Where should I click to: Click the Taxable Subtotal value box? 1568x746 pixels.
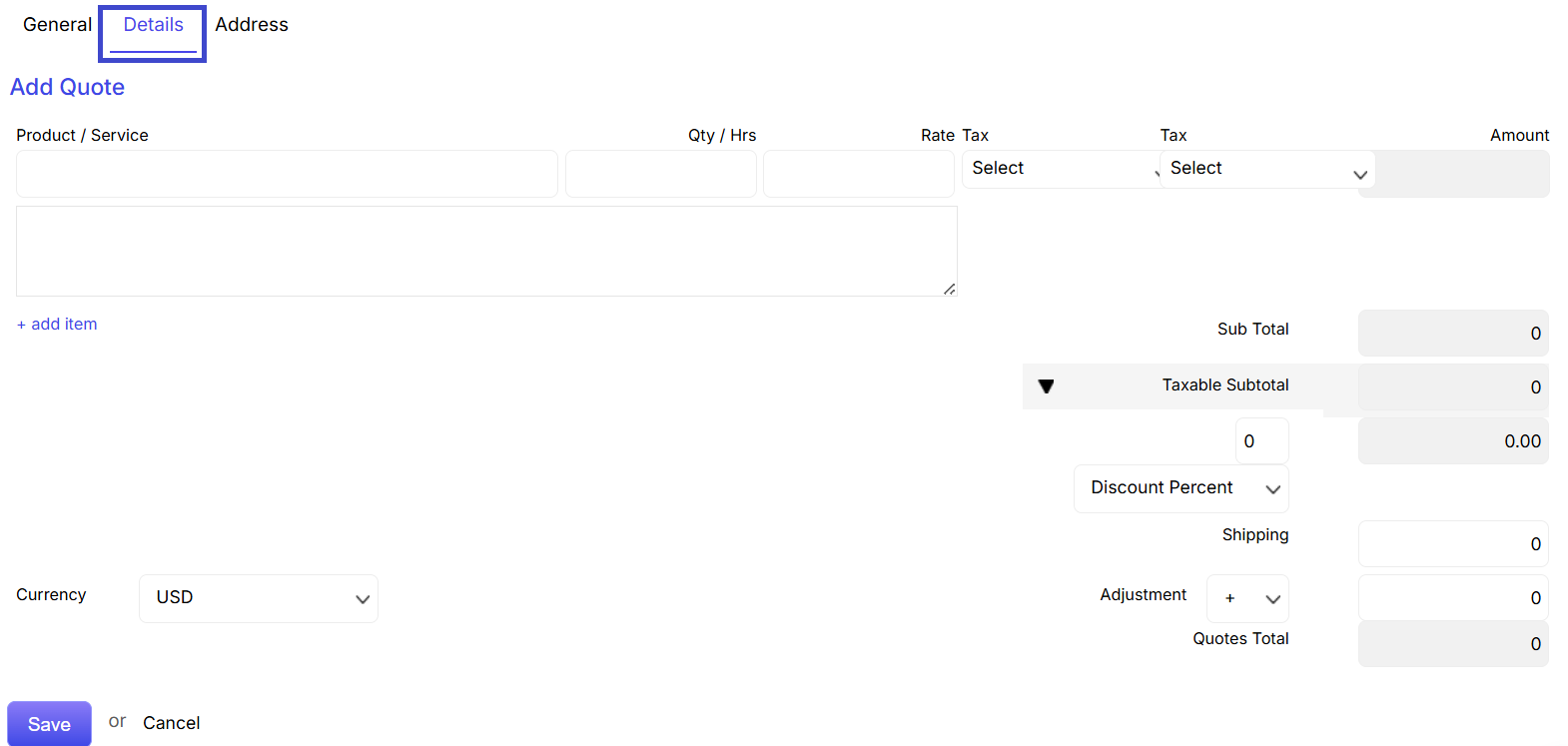click(1453, 387)
